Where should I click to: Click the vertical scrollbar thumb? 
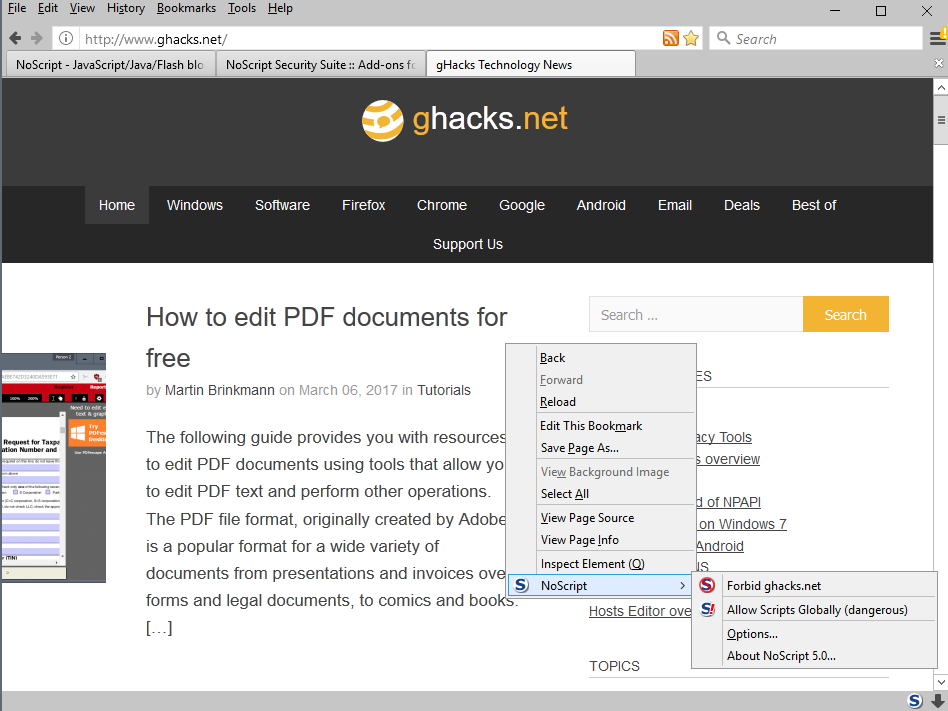[941, 120]
